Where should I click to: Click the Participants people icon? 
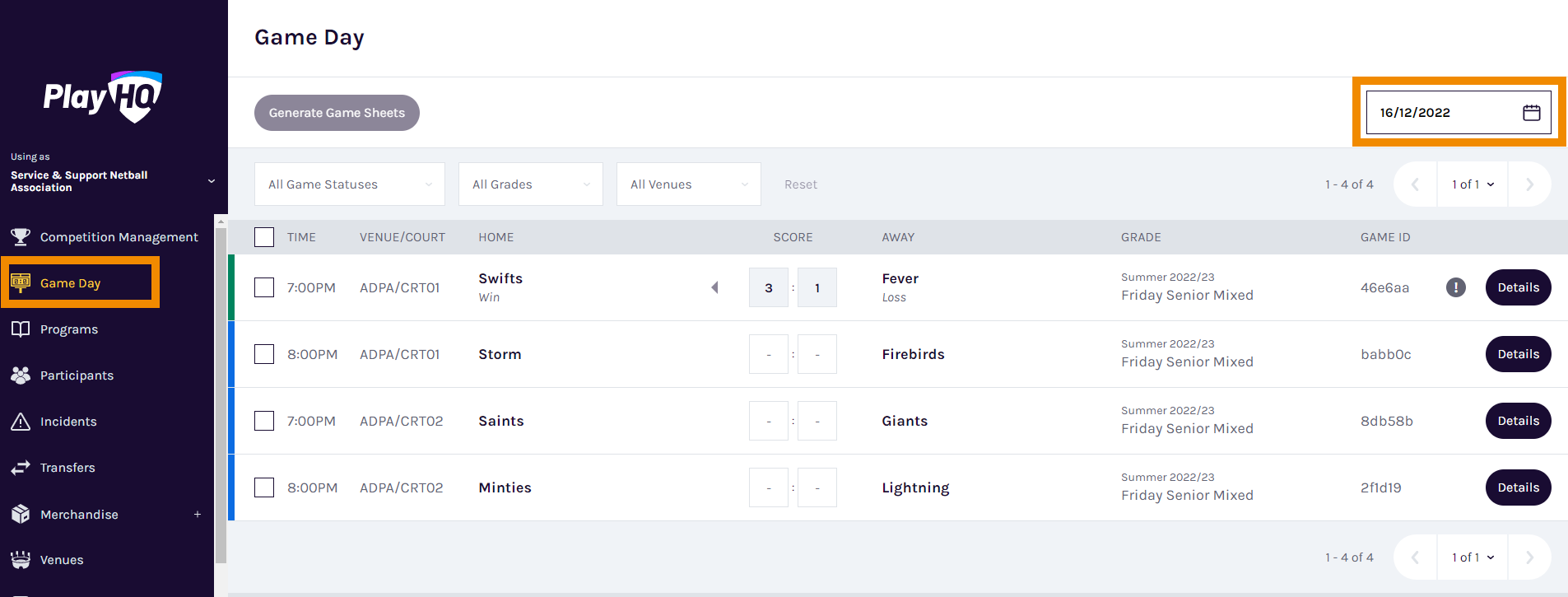pos(21,375)
